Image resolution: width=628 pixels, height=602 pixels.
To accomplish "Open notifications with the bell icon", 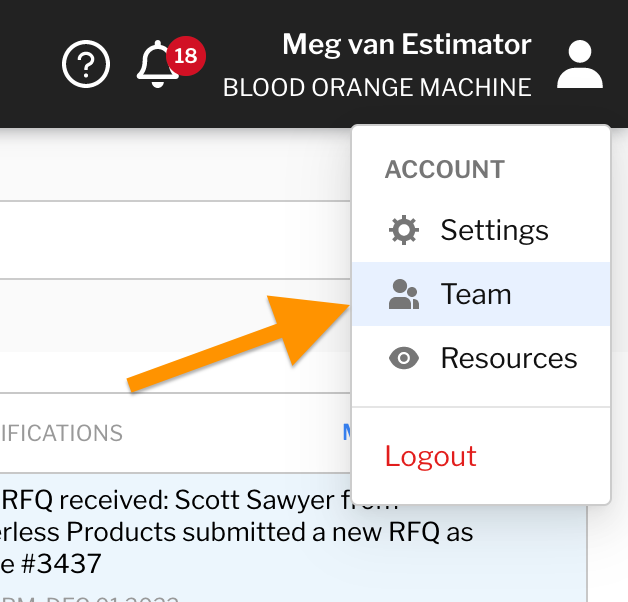I will tap(153, 65).
